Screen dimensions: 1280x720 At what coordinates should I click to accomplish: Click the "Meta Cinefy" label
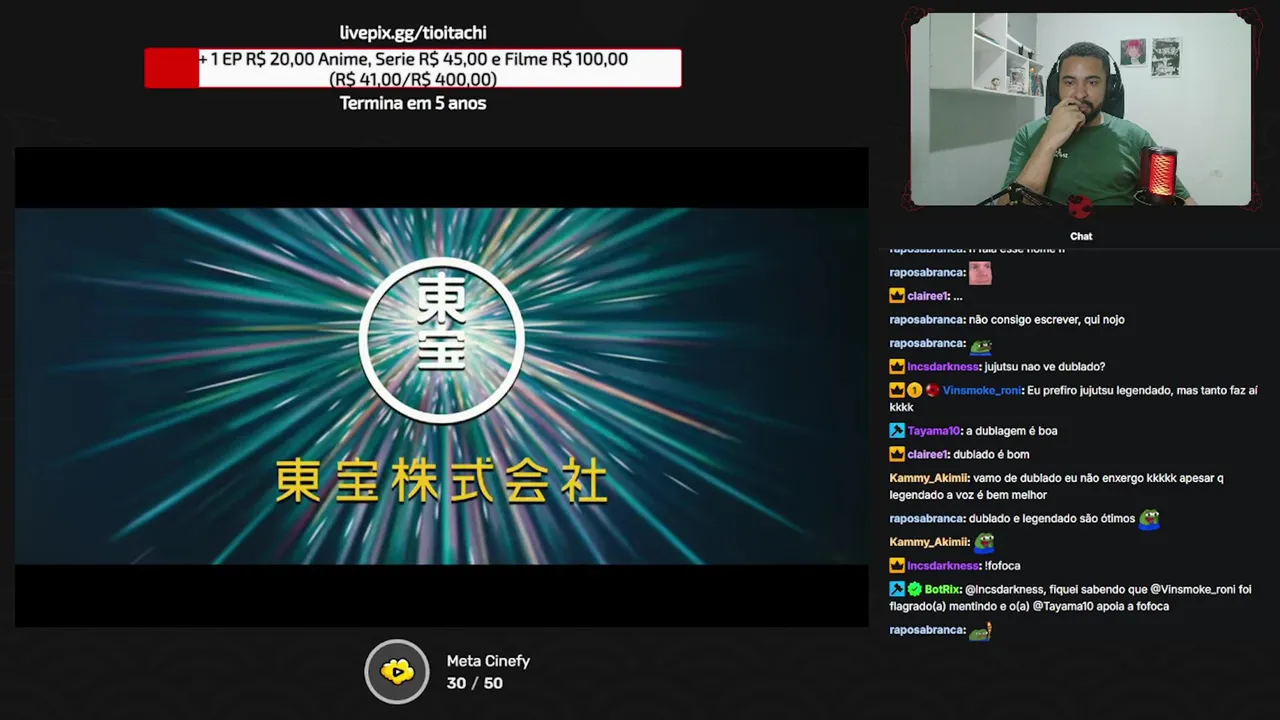[x=488, y=661]
